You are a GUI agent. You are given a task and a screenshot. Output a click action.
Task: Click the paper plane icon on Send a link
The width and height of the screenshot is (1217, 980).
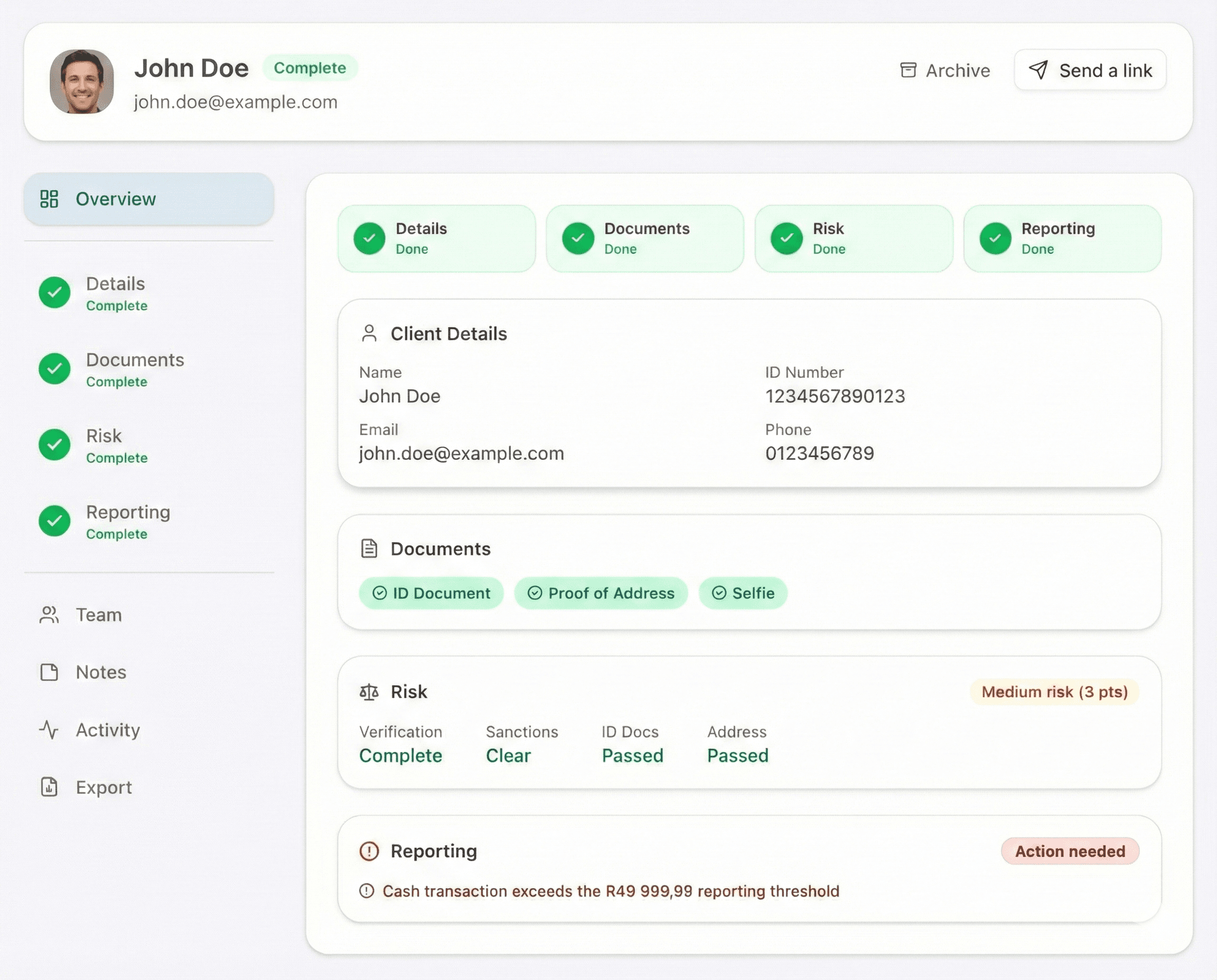(x=1038, y=70)
